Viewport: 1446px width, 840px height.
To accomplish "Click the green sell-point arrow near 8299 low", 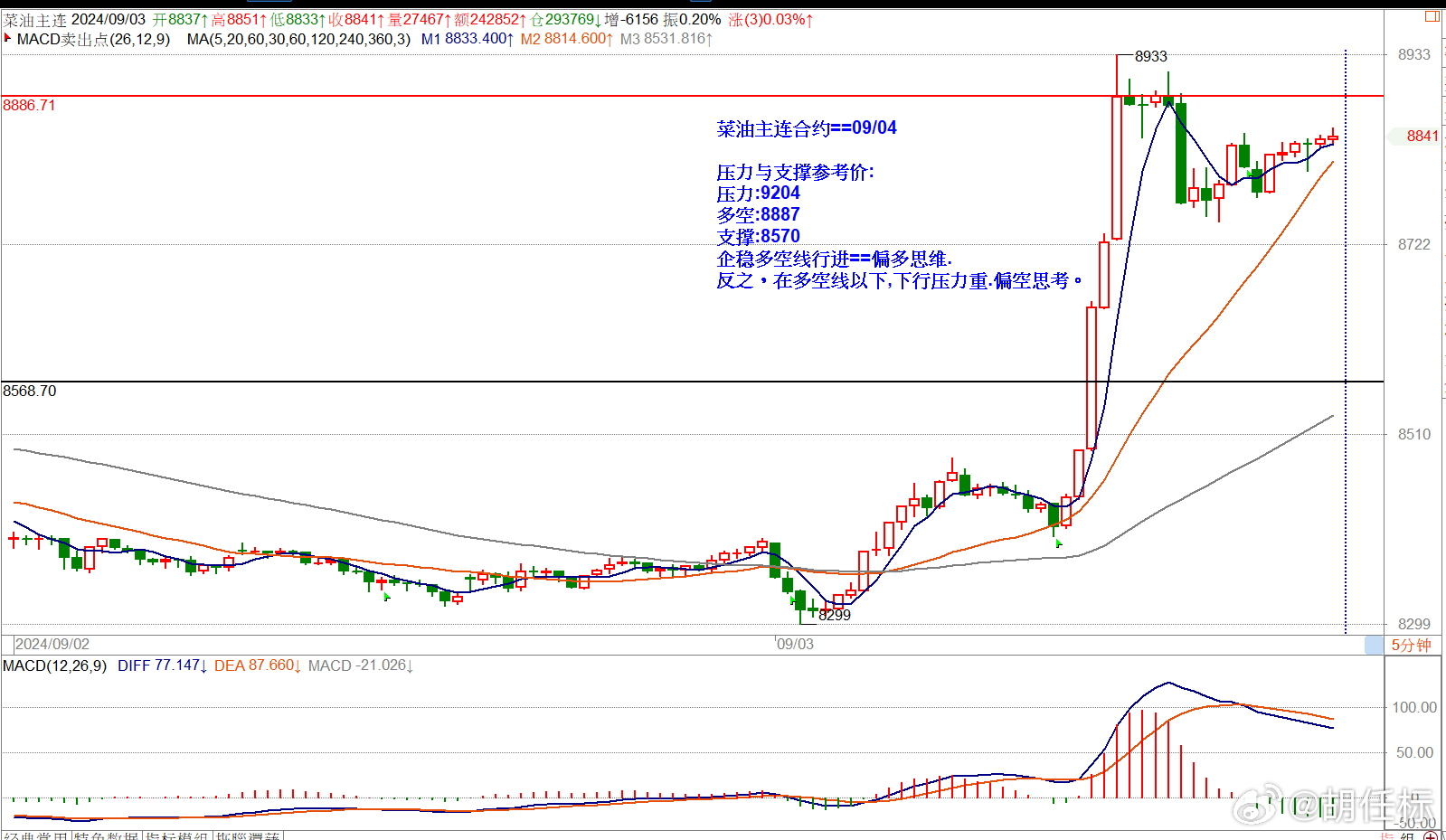I will click(x=792, y=599).
